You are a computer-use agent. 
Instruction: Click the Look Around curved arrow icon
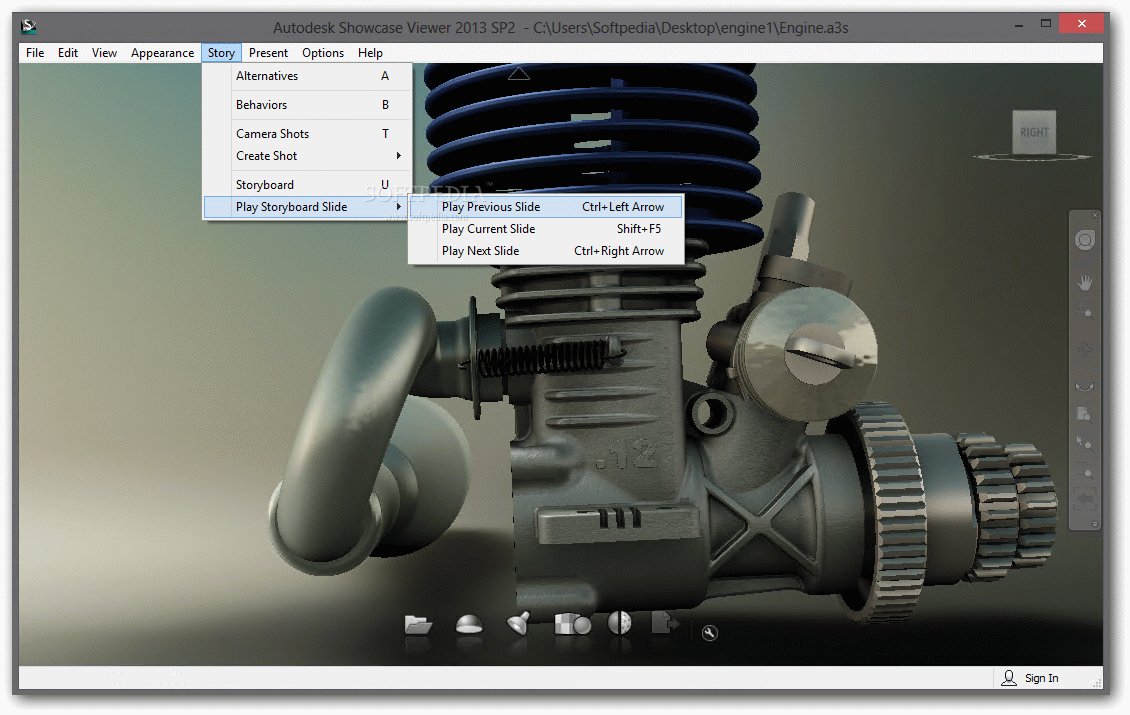point(1085,386)
